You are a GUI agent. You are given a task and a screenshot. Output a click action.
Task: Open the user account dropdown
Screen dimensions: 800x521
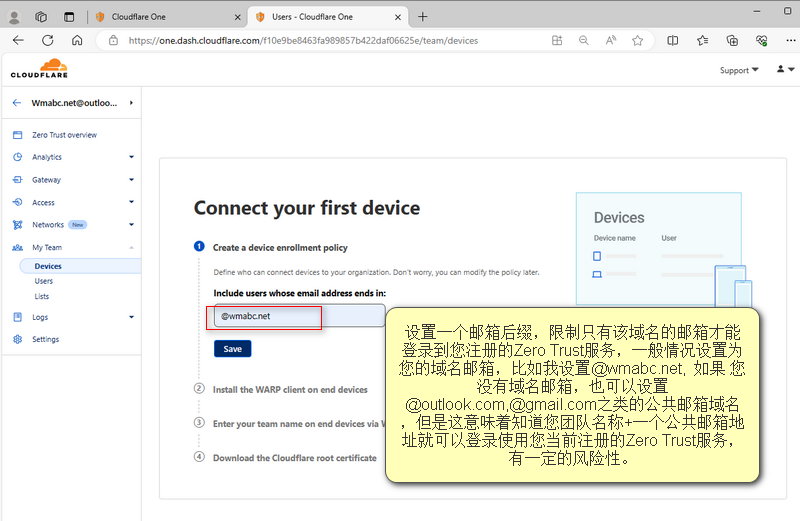pyautogui.click(x=785, y=69)
